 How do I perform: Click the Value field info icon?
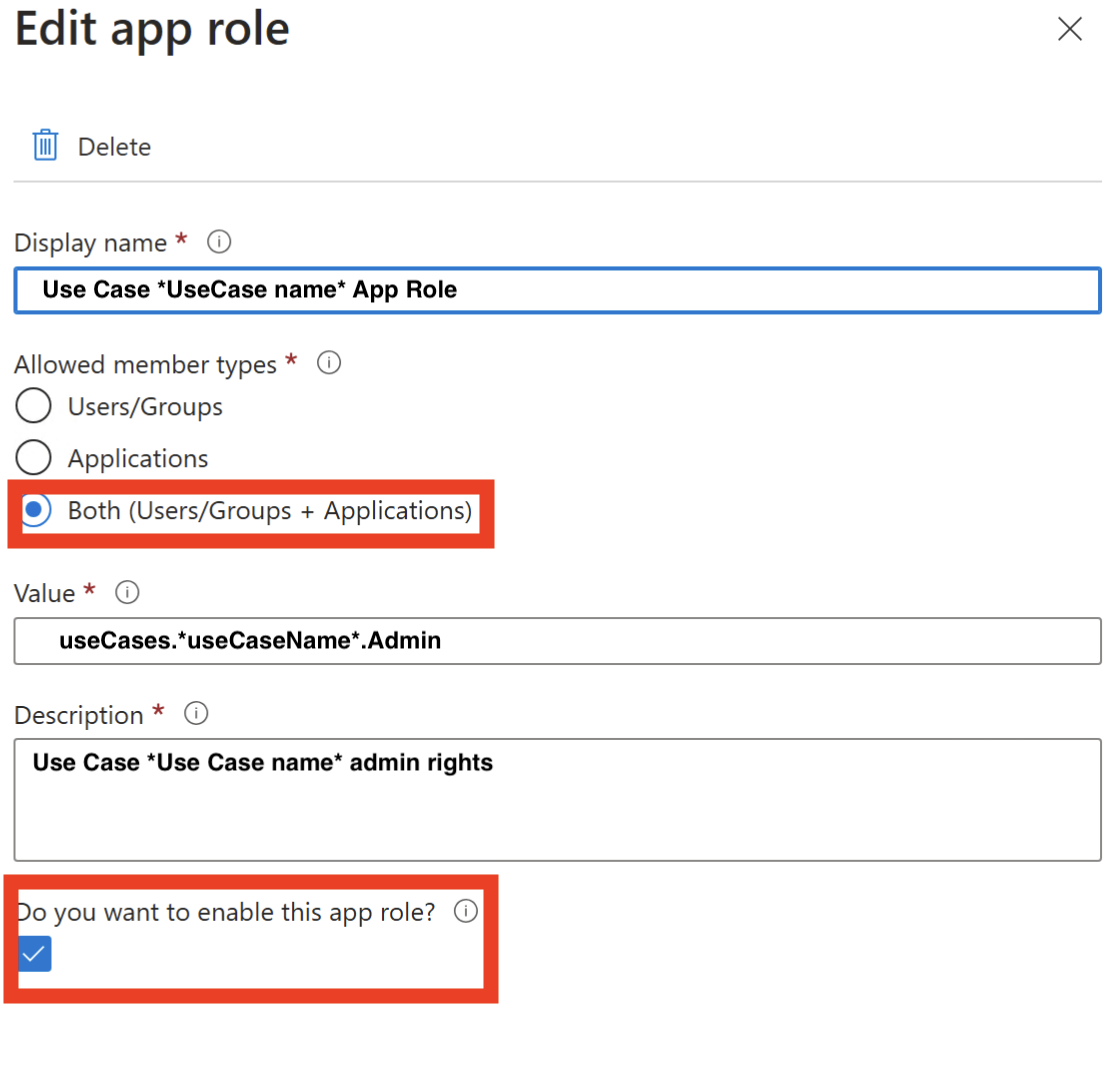point(127,593)
